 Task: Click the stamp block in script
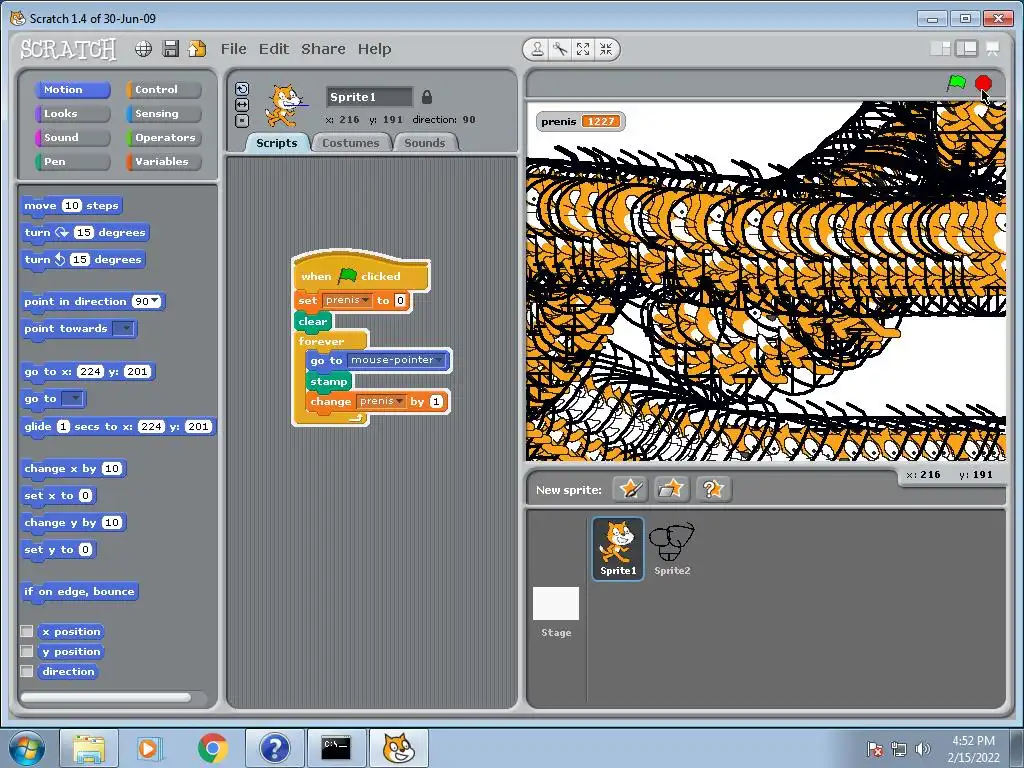328,381
